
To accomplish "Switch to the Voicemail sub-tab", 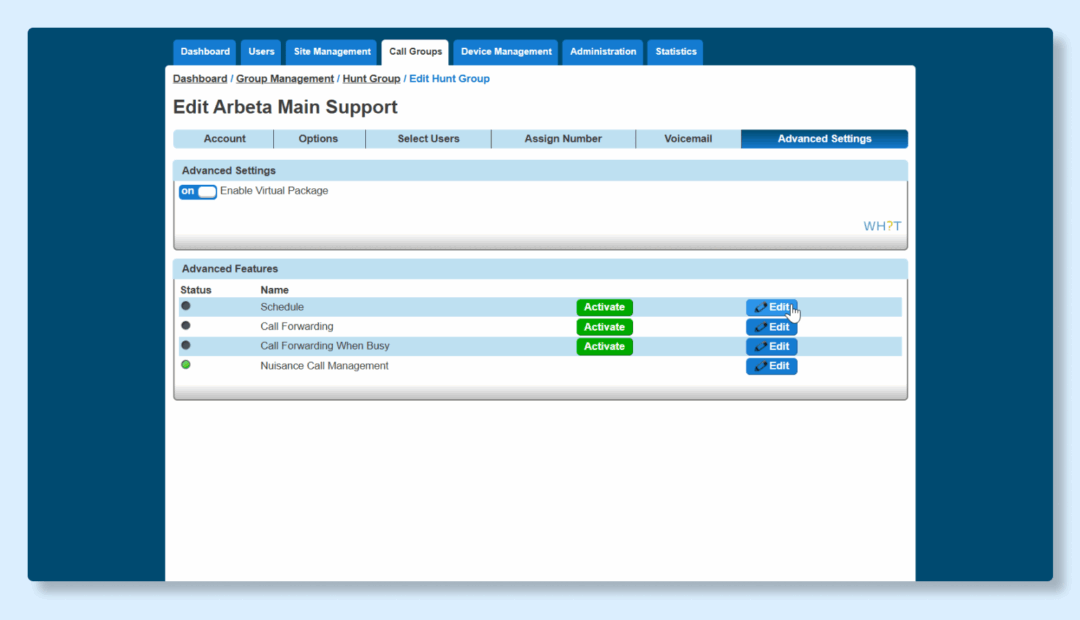I will [688, 138].
